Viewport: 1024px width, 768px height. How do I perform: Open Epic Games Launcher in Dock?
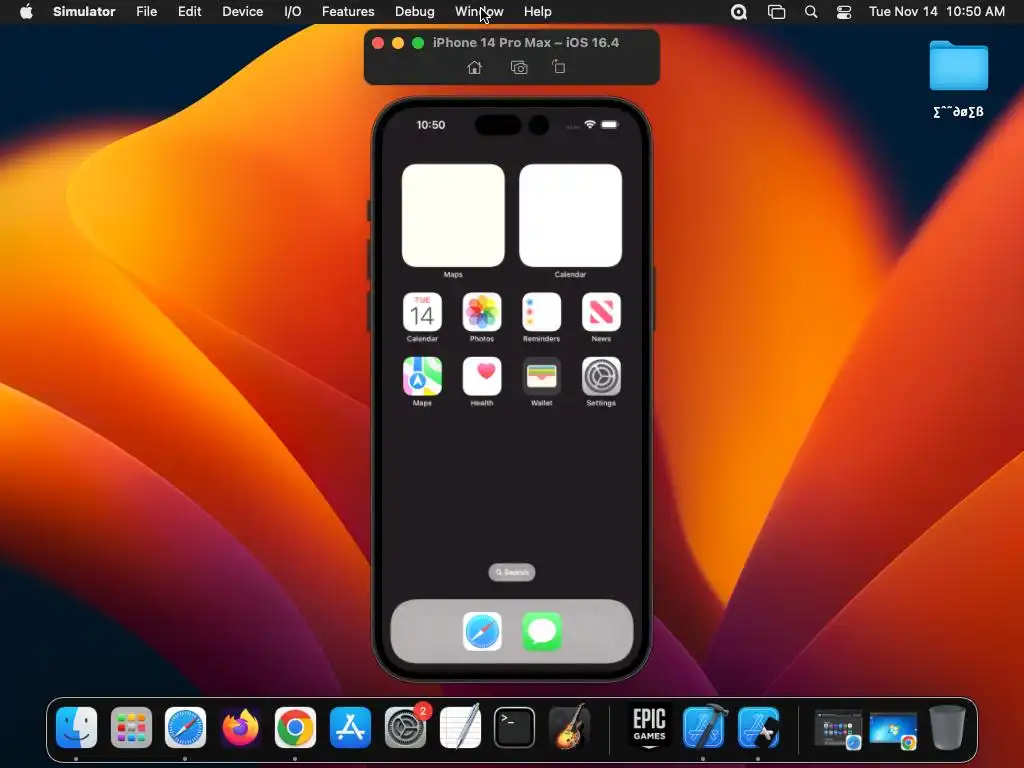(x=649, y=727)
